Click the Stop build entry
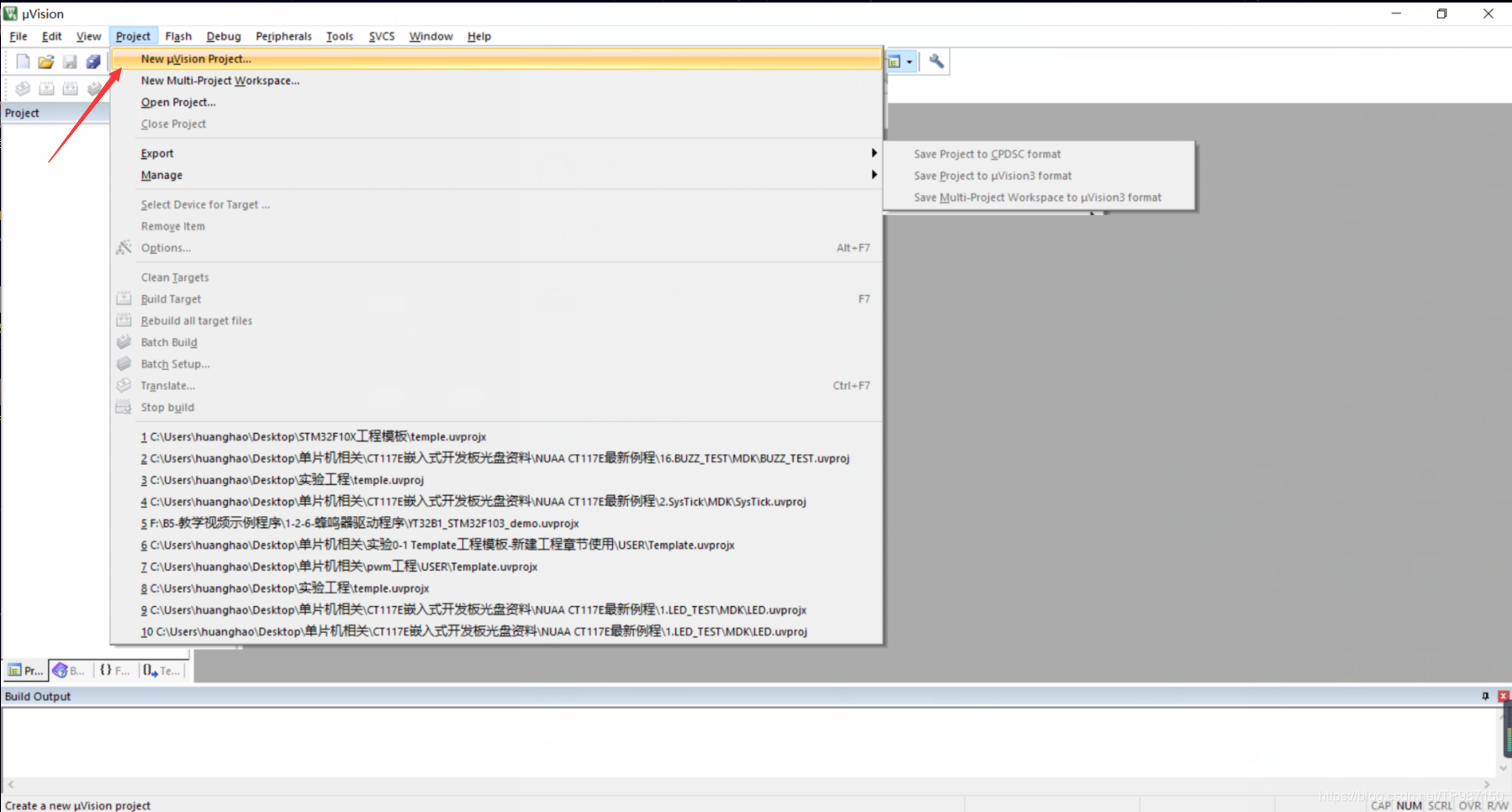 [x=496, y=408]
